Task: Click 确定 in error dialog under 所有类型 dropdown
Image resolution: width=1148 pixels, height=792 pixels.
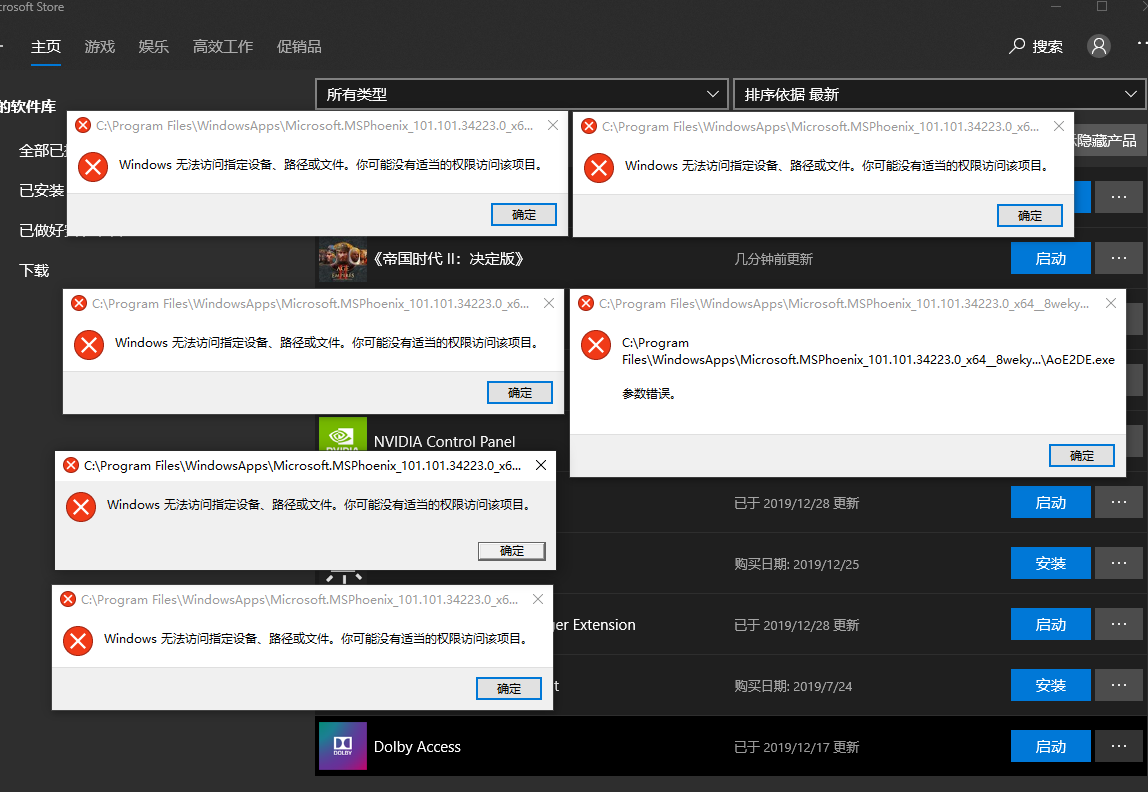Action: [523, 214]
